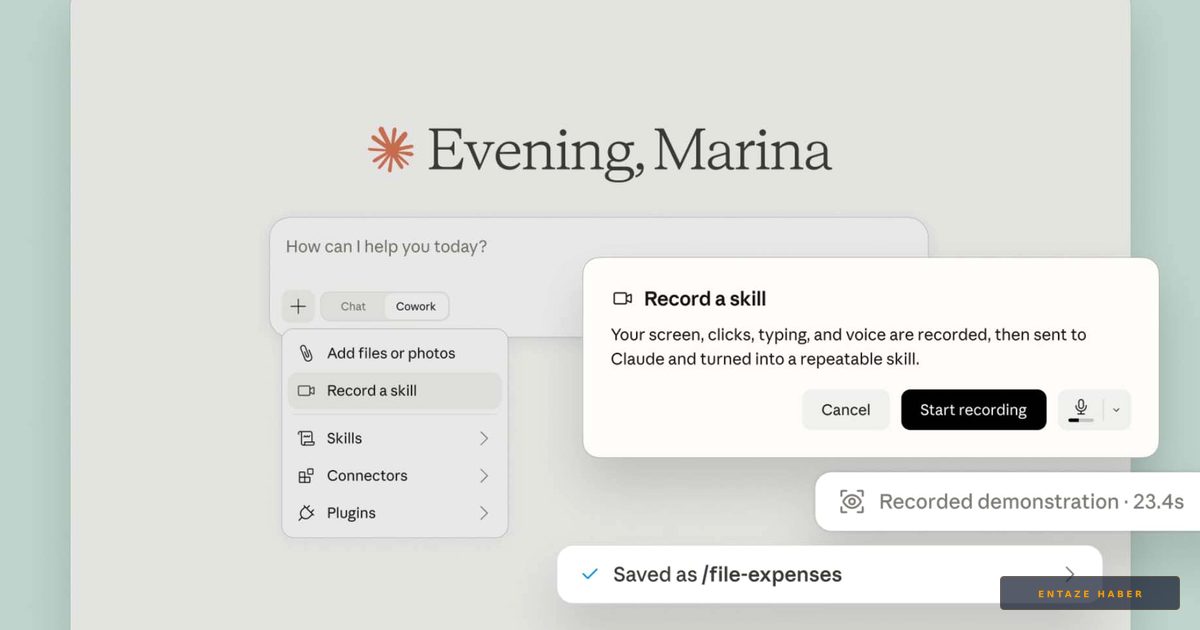
Task: Expand the Connectors submenu chevron
Action: (x=484, y=476)
